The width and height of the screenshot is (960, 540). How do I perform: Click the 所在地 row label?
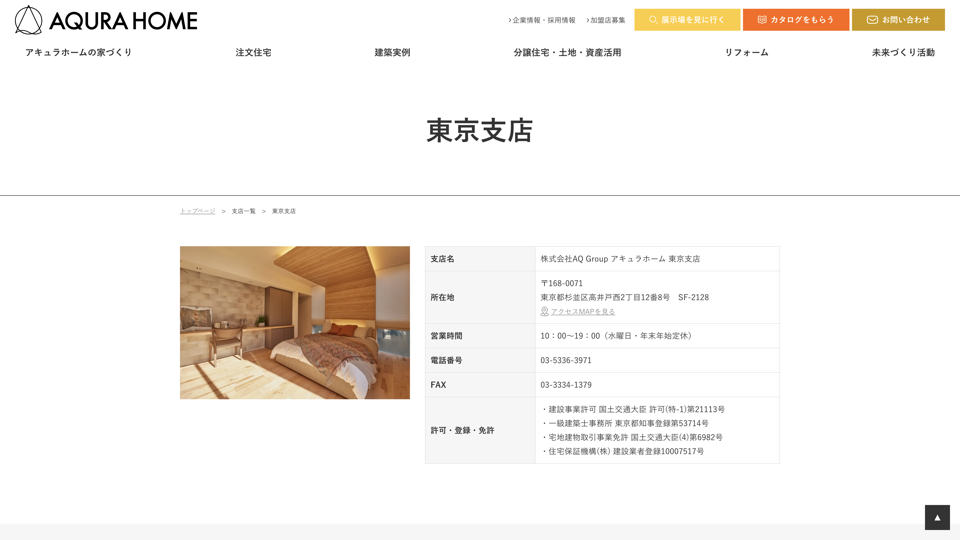pos(442,298)
